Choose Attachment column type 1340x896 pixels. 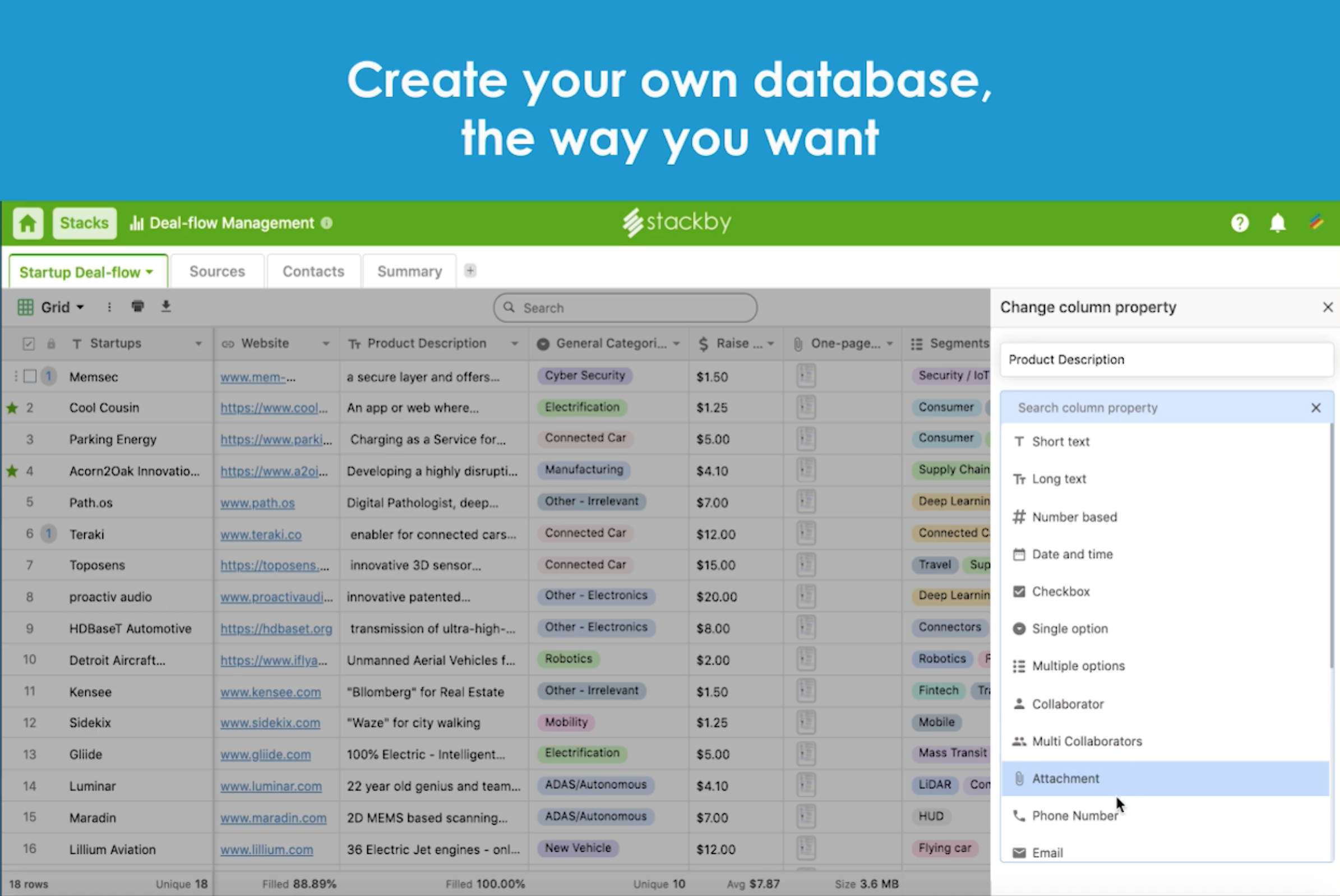click(1166, 778)
